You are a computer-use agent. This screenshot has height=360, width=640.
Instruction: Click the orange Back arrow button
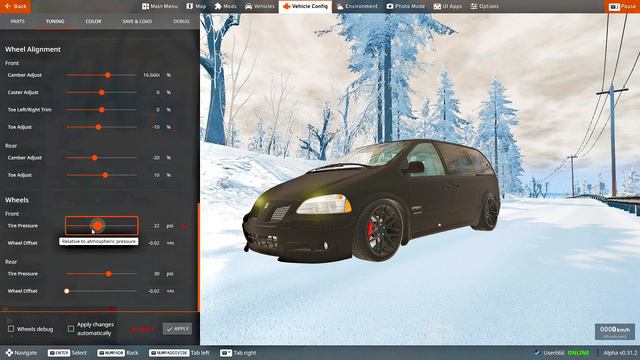click(15, 6)
